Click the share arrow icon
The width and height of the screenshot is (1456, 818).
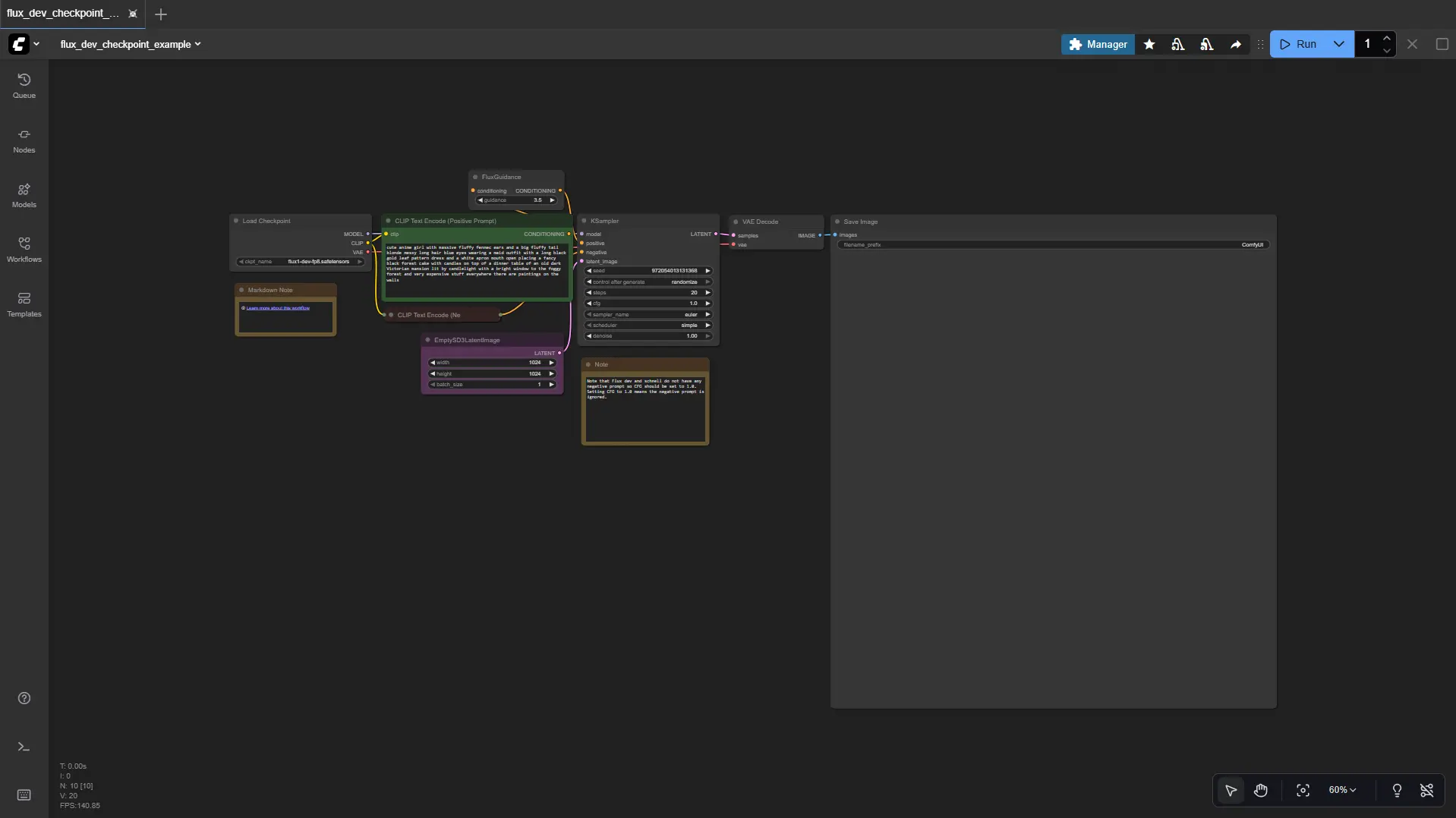pos(1236,44)
